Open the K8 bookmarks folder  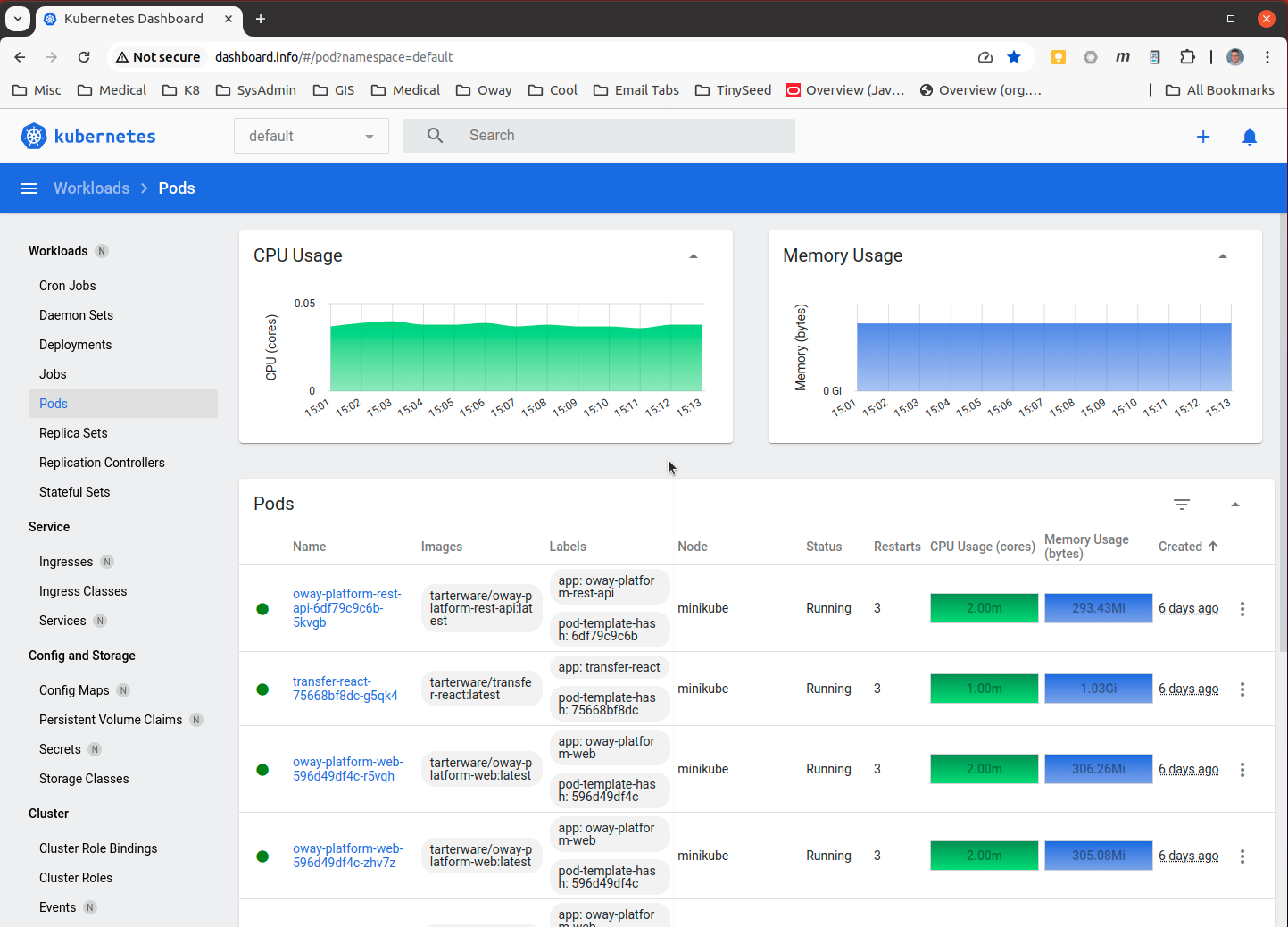coord(181,90)
